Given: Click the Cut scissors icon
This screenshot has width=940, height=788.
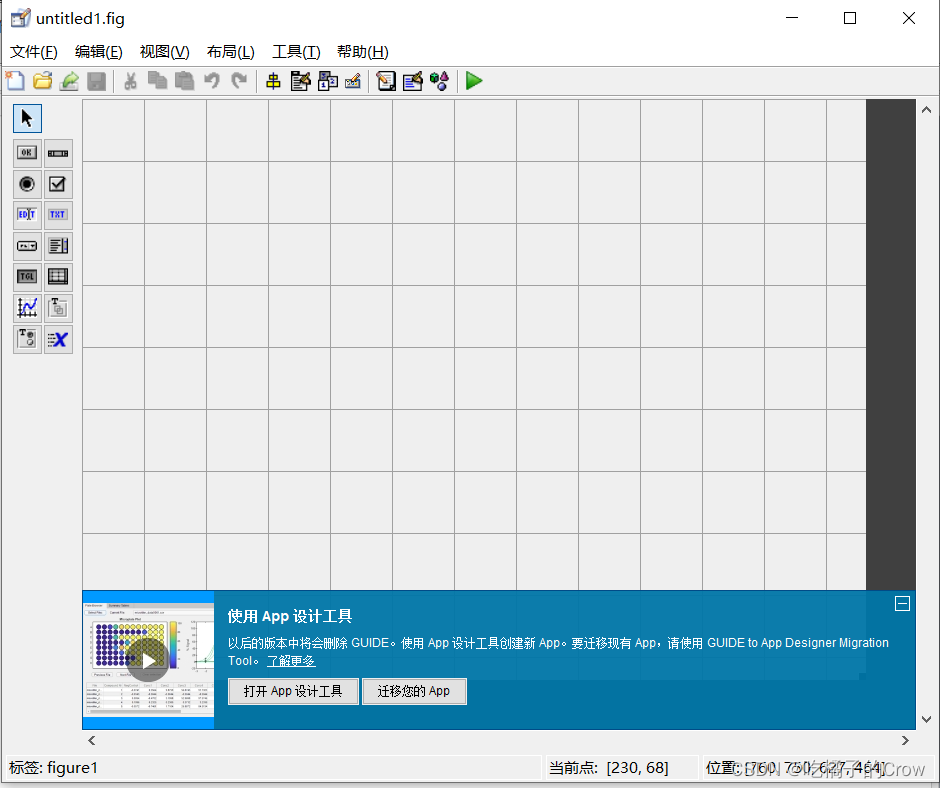Looking at the screenshot, I should [130, 81].
